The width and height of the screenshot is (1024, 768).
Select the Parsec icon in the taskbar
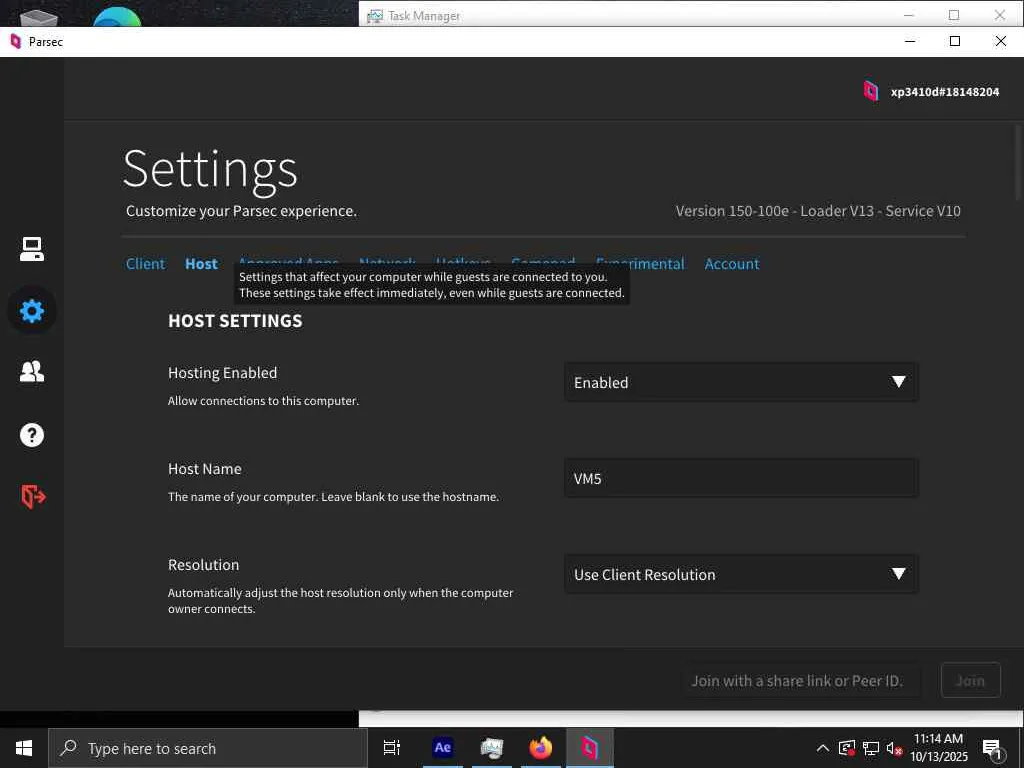click(x=590, y=748)
